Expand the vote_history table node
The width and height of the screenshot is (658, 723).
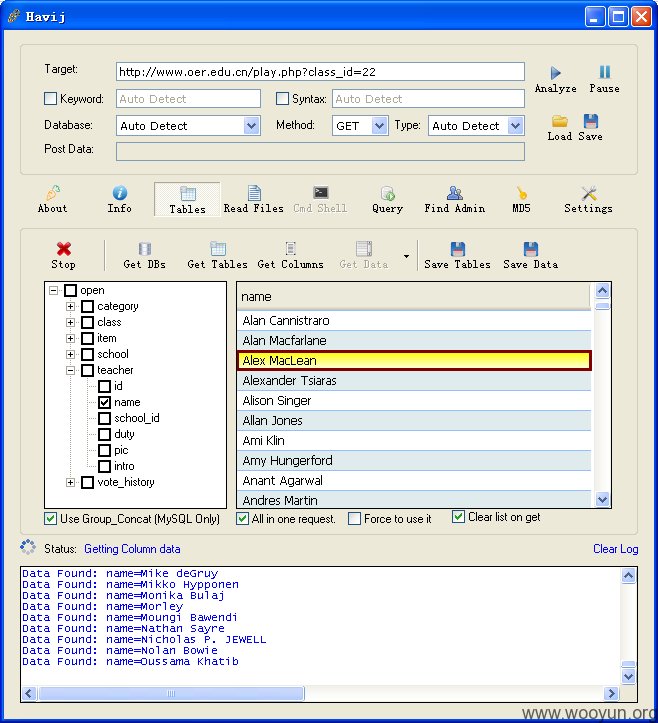71,482
